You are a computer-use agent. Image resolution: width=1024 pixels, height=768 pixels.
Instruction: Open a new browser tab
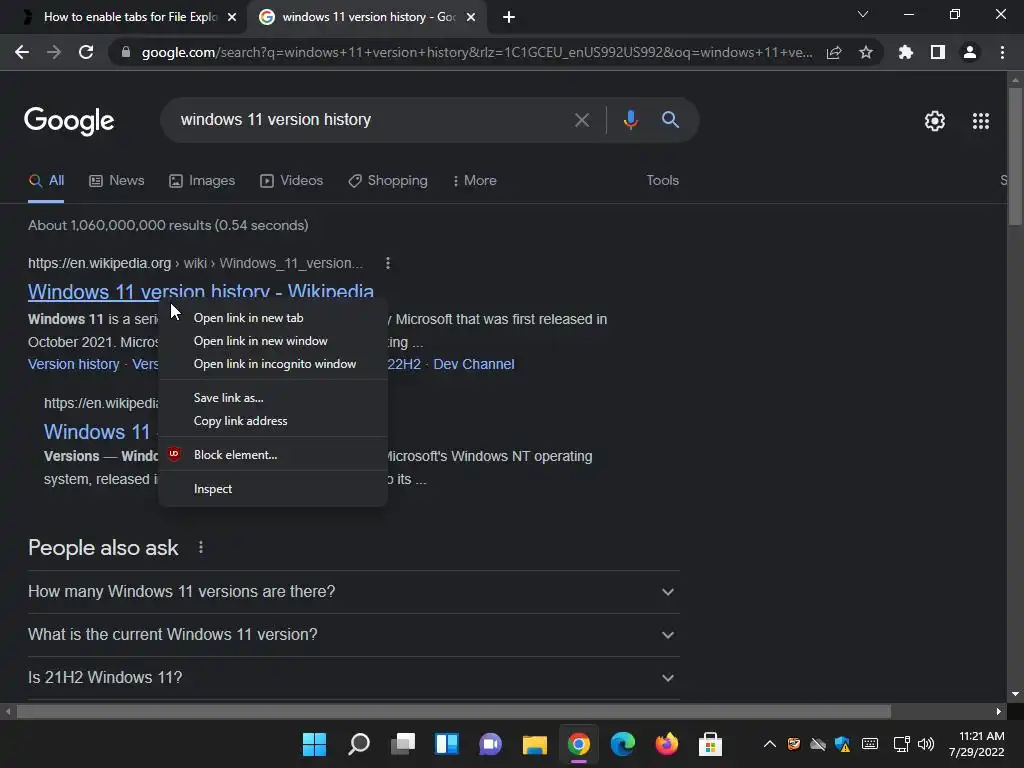tap(509, 17)
